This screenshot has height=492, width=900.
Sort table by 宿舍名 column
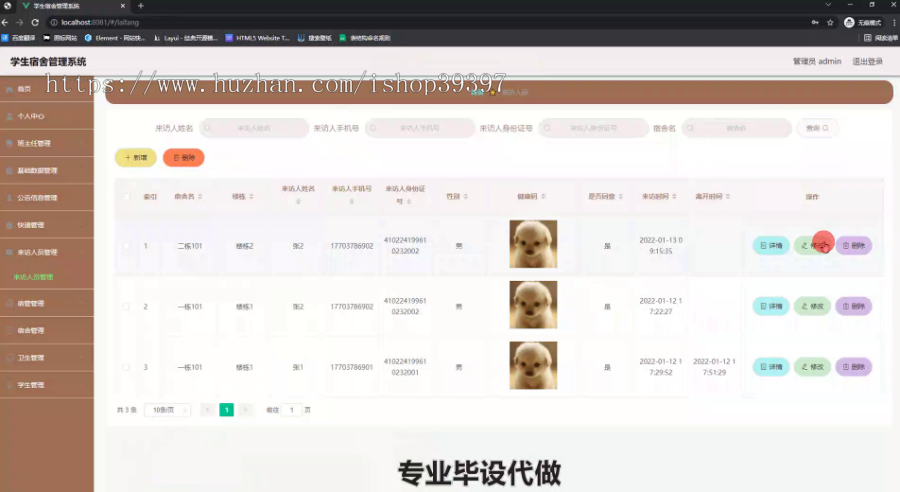click(200, 196)
